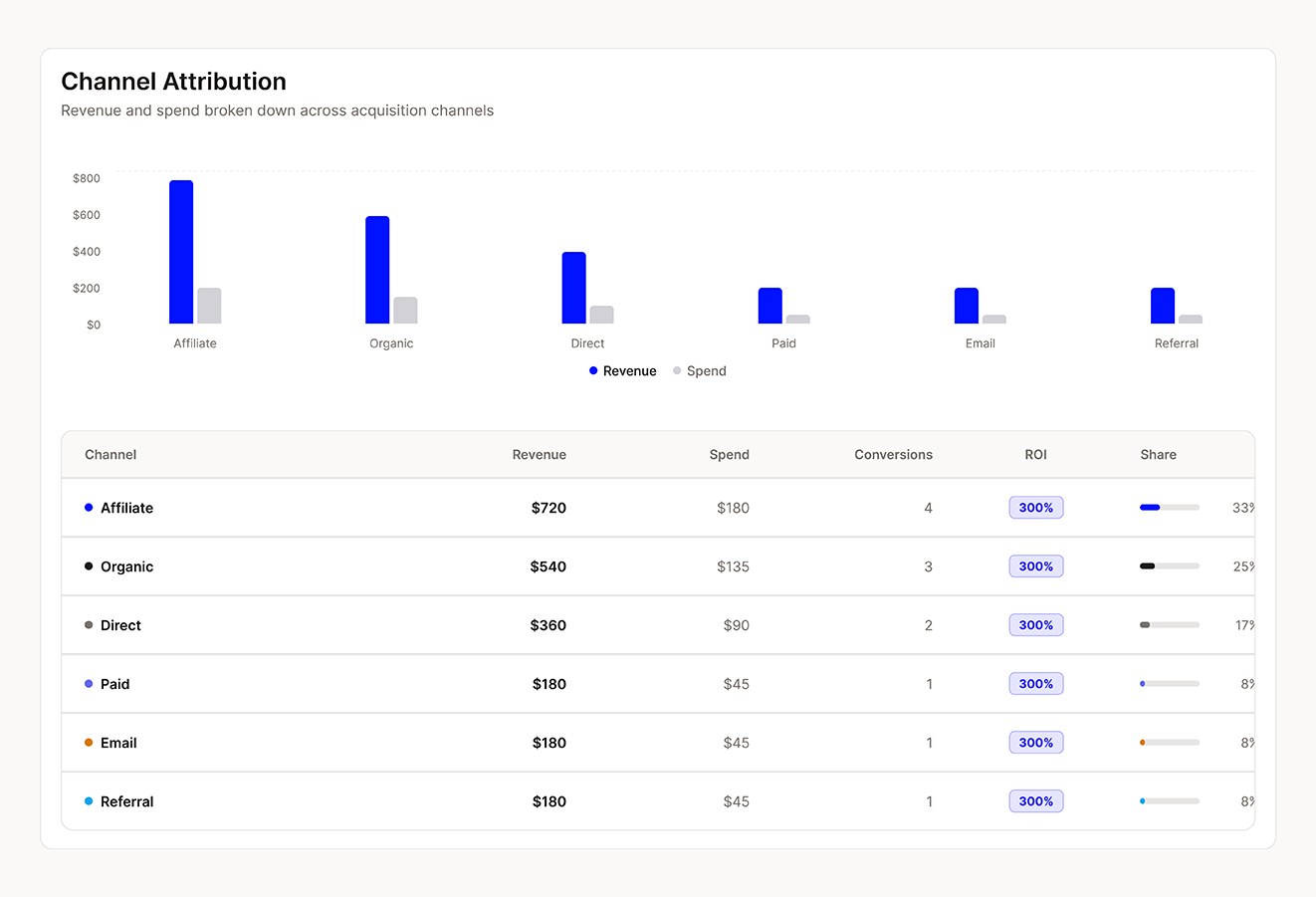Click the Organic revenue bar in the chart

377,270
